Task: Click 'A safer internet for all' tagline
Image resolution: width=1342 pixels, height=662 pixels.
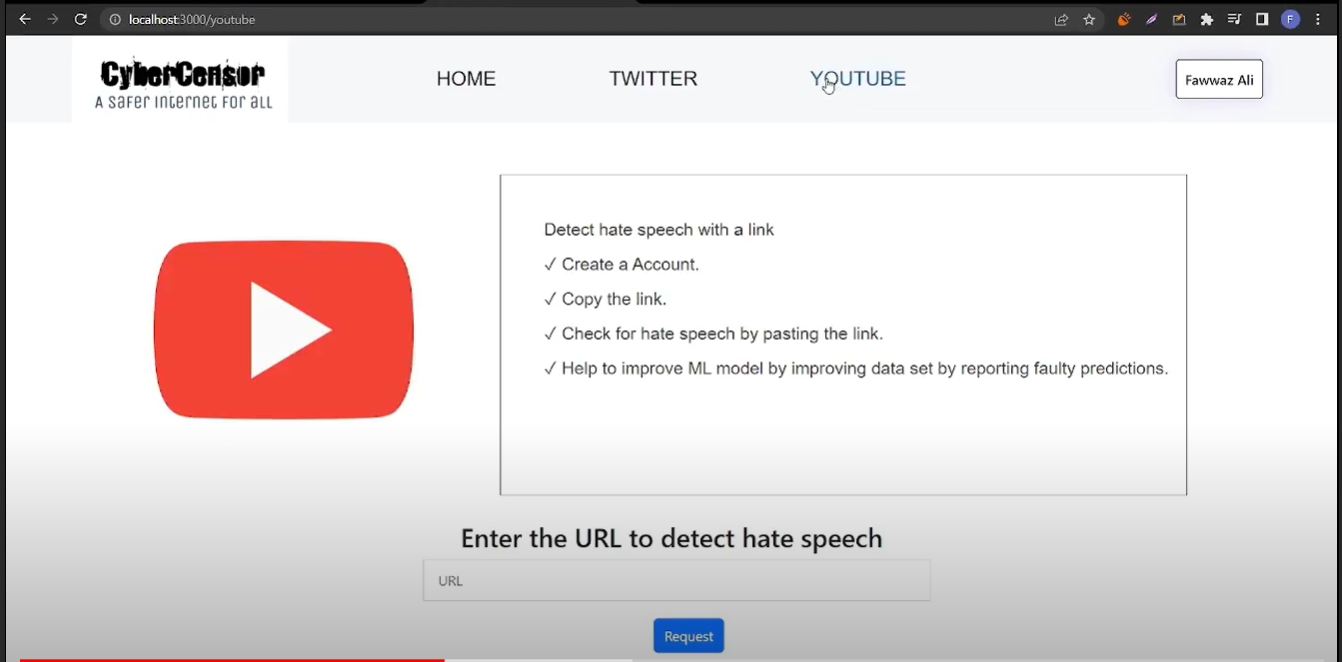Action: 183,102
